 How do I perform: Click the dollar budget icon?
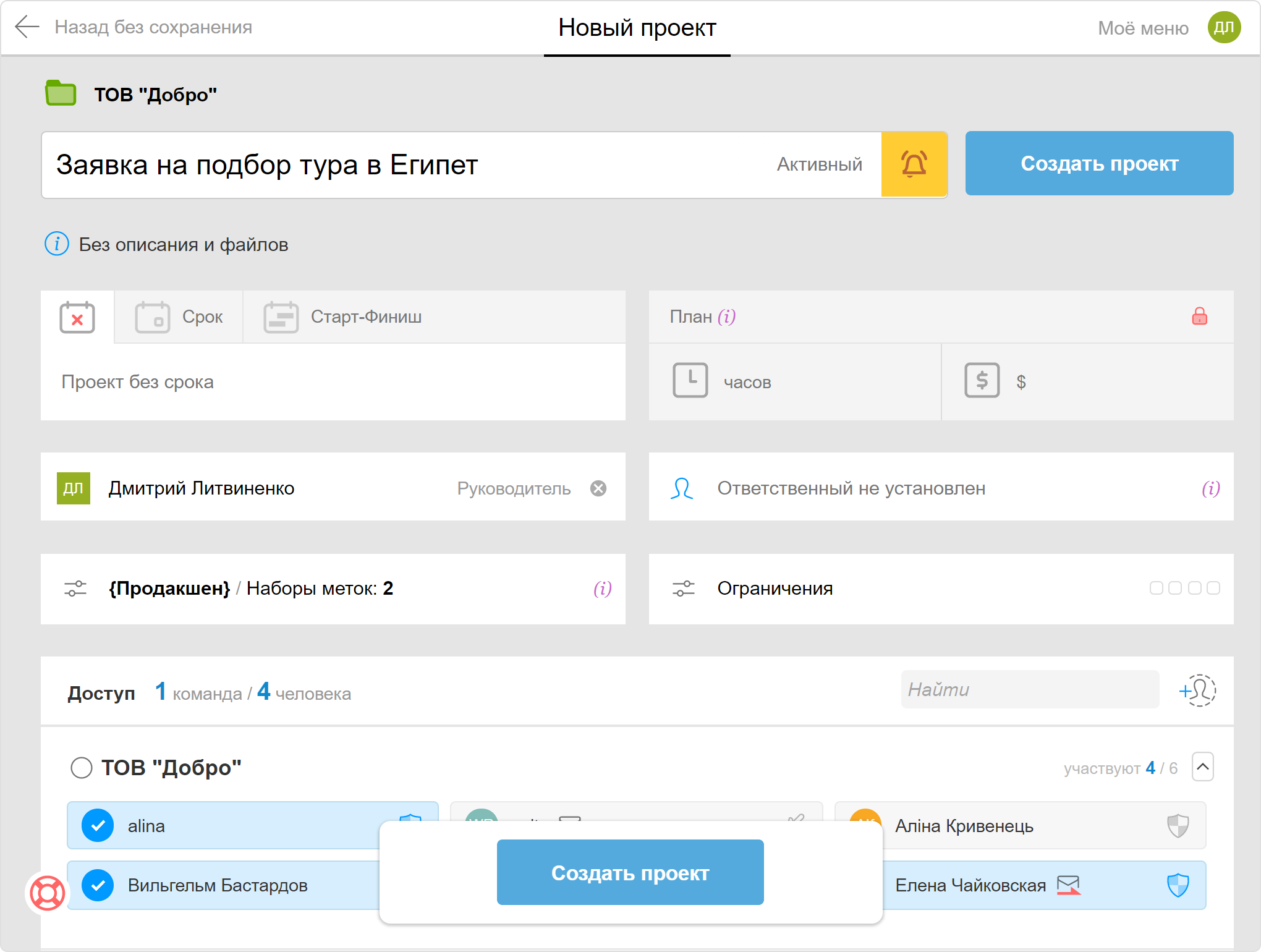click(x=982, y=380)
